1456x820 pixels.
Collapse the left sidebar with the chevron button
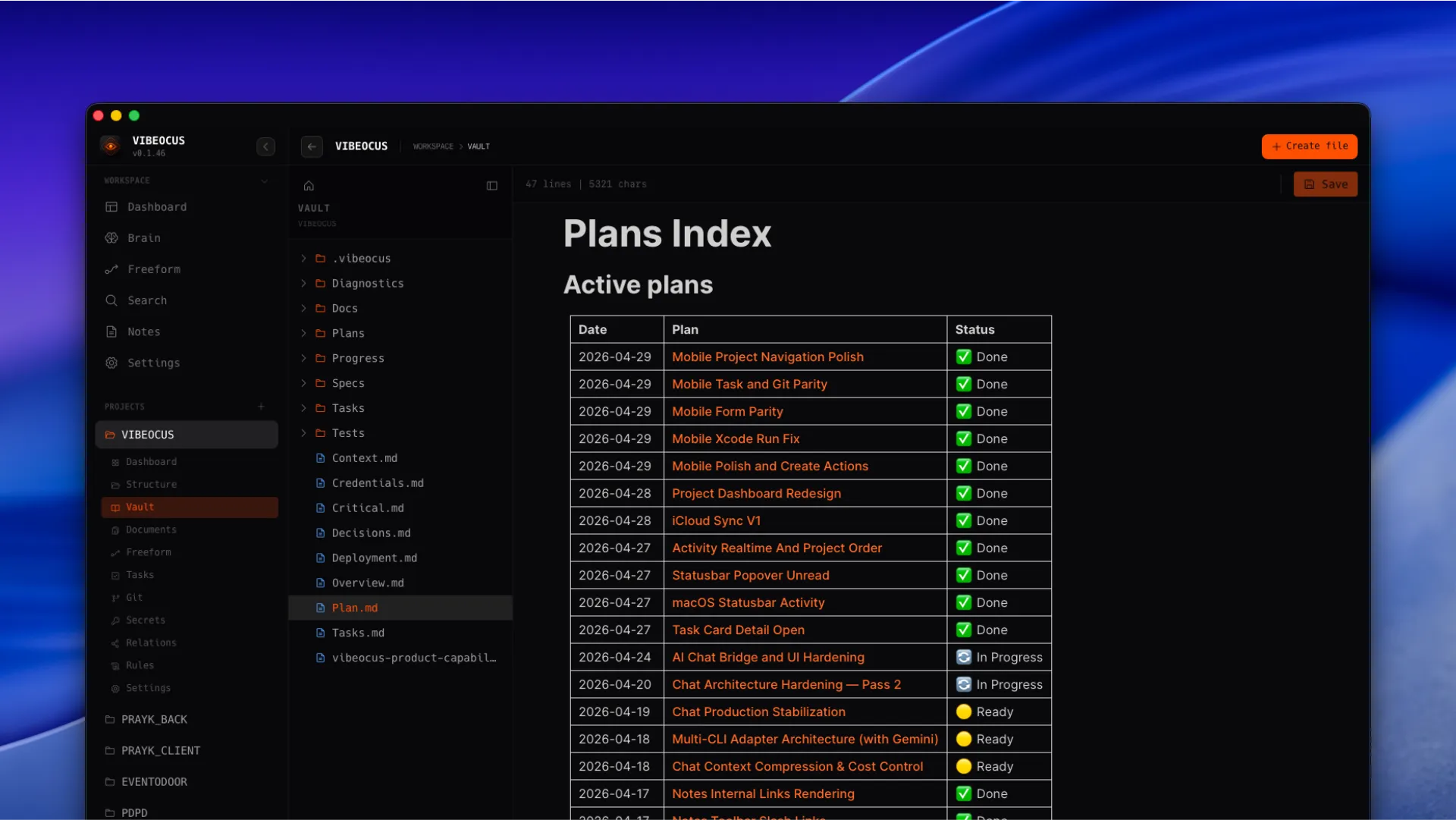[265, 146]
